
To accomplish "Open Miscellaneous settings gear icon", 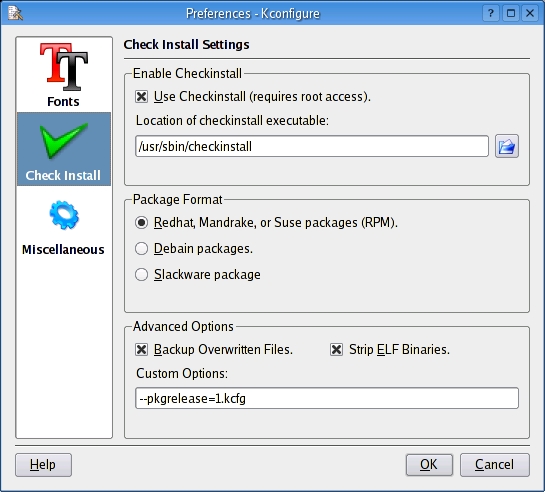I will [64, 215].
